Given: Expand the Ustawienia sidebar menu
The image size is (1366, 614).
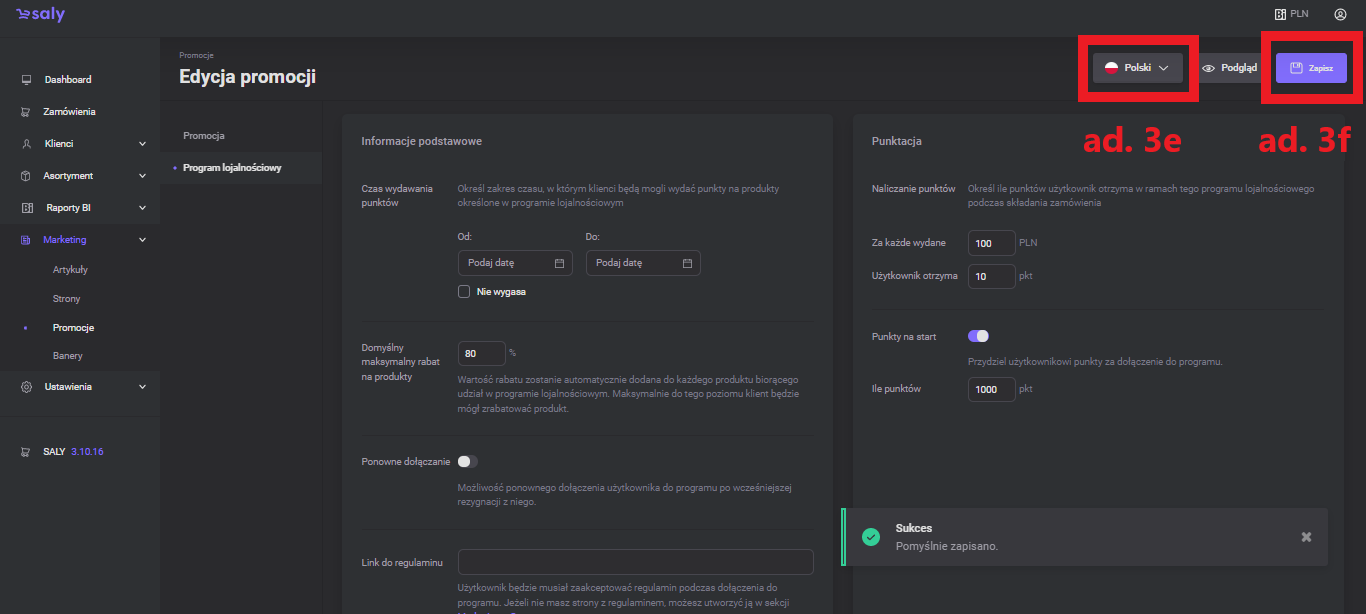Looking at the screenshot, I should click(142, 387).
